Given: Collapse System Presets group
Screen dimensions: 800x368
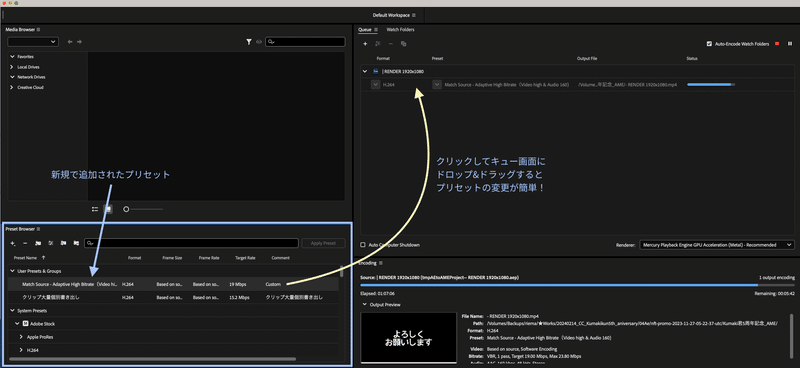Looking at the screenshot, I should click(12, 310).
